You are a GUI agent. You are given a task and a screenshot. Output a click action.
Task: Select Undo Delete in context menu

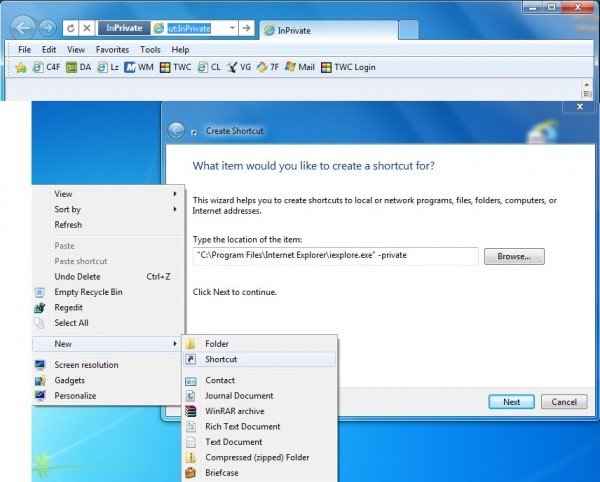tap(109, 277)
